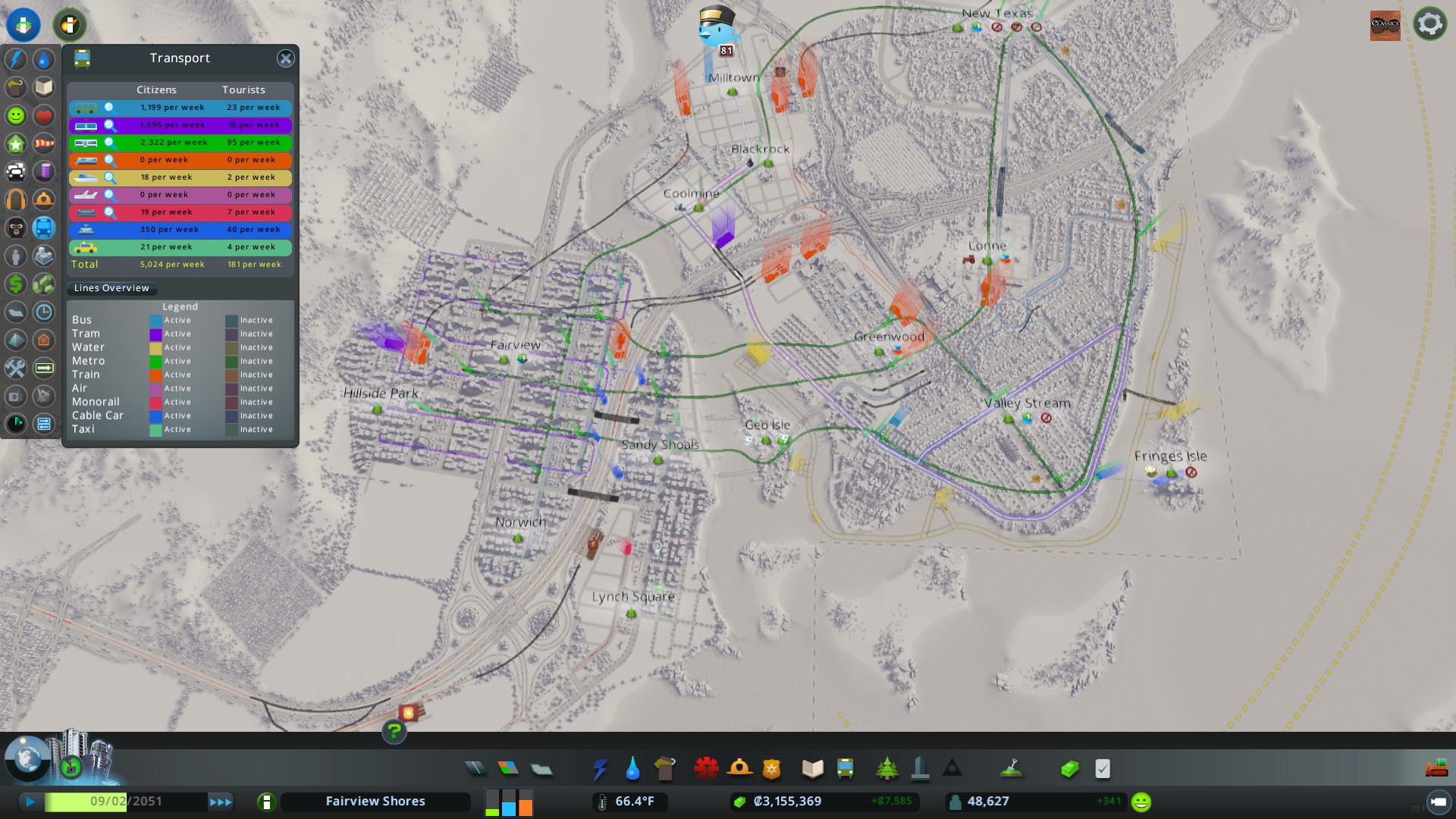Screen dimensions: 1456x819
Task: Toggle Monorail lines magnifier
Action: (110, 212)
